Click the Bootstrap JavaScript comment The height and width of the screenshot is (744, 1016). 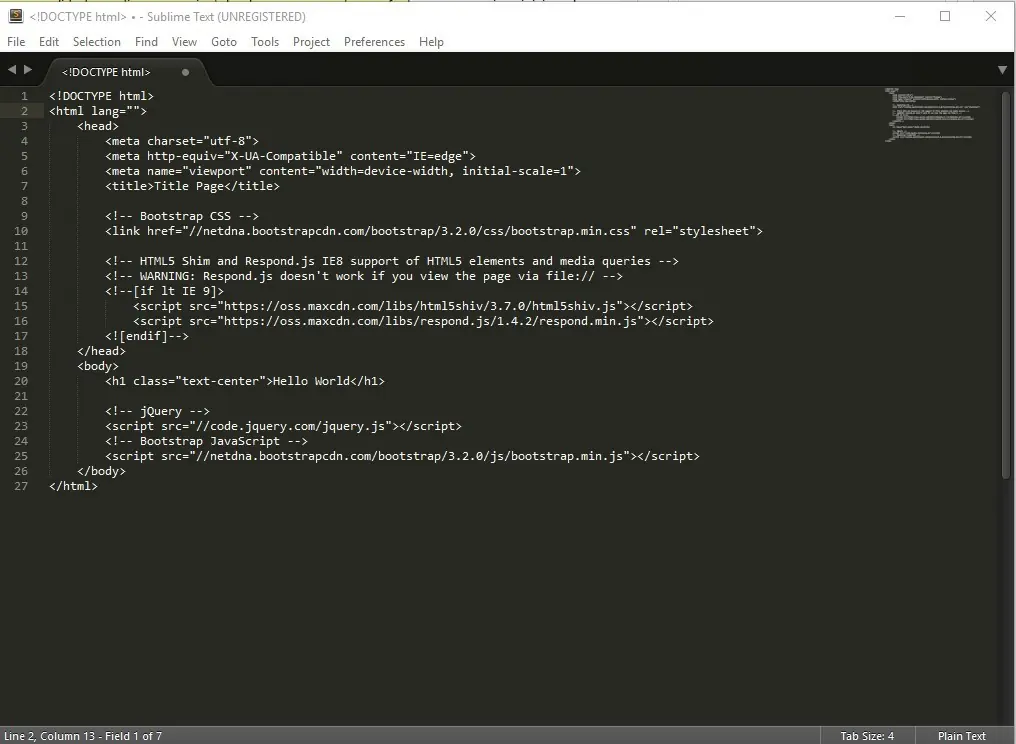pos(206,441)
